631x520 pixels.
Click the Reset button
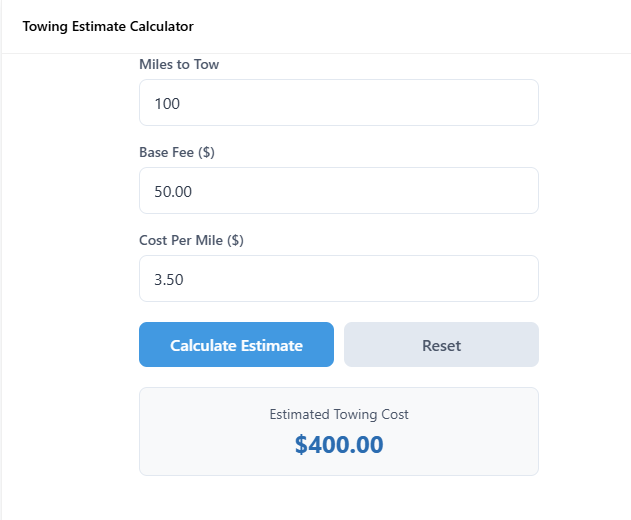441,345
